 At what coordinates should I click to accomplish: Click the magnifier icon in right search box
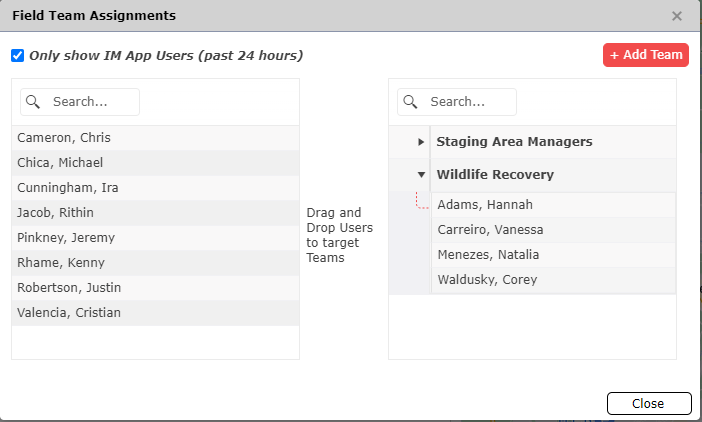(x=410, y=102)
